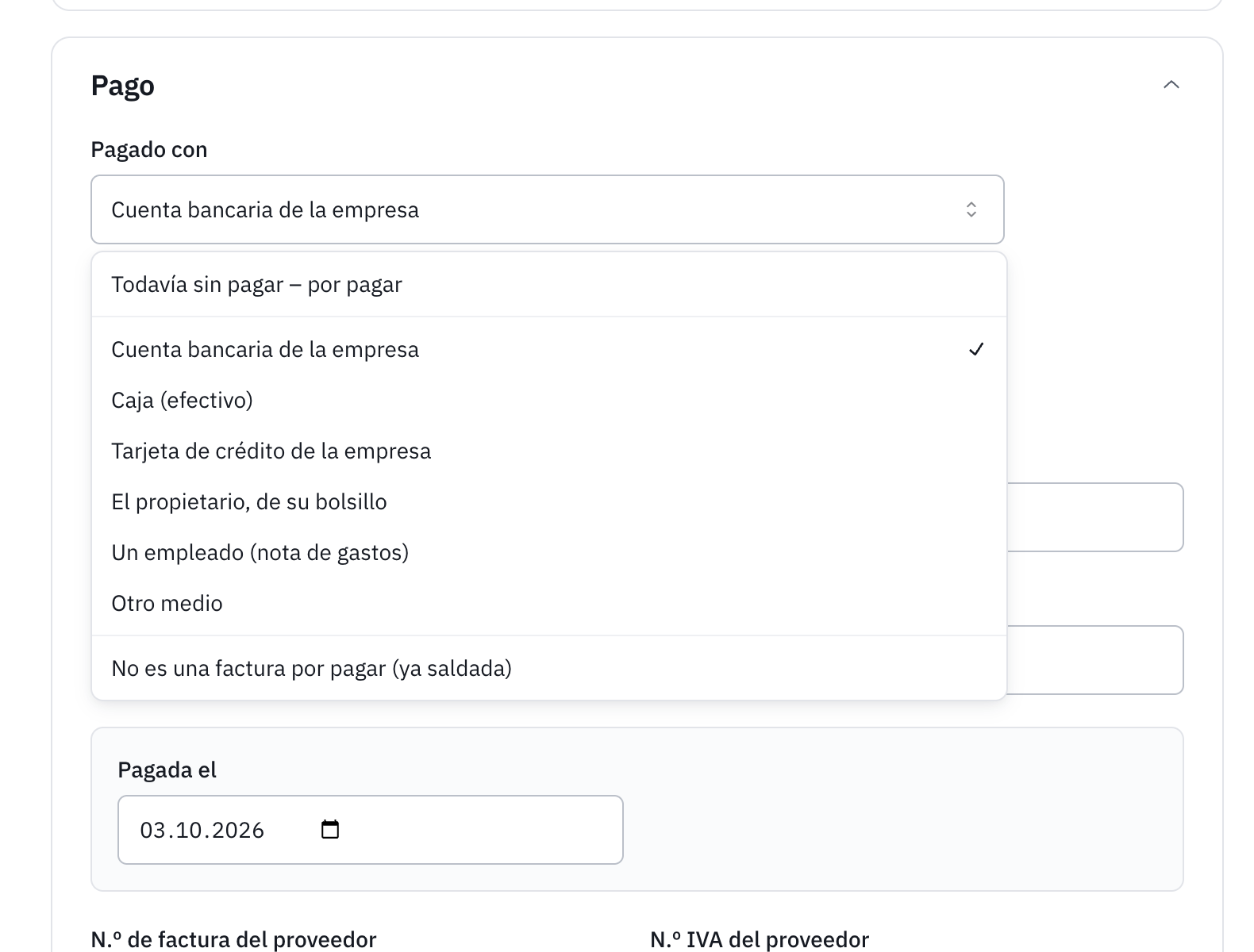The image size is (1254, 952).
Task: Choose 'El propietario, de su bolsillo'
Action: (549, 502)
